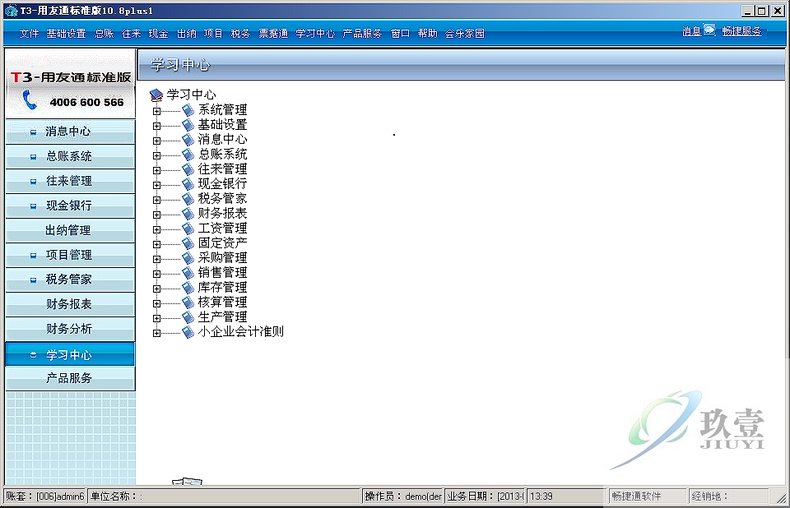Open the 会乐家园 menu
The width and height of the screenshot is (790, 508).
point(465,33)
